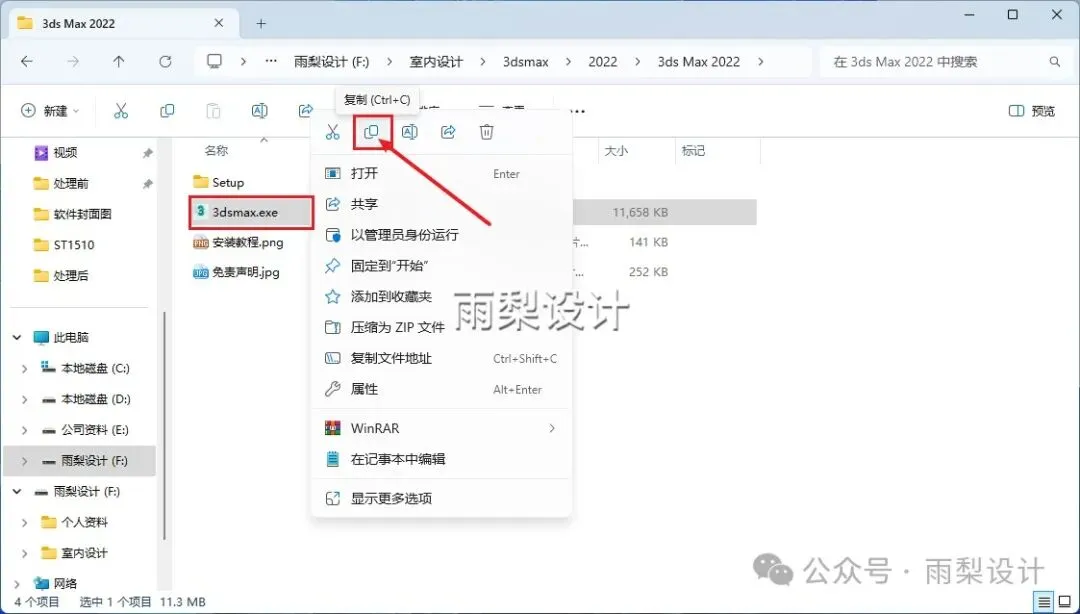Expand the 网络 node

pos(17,584)
